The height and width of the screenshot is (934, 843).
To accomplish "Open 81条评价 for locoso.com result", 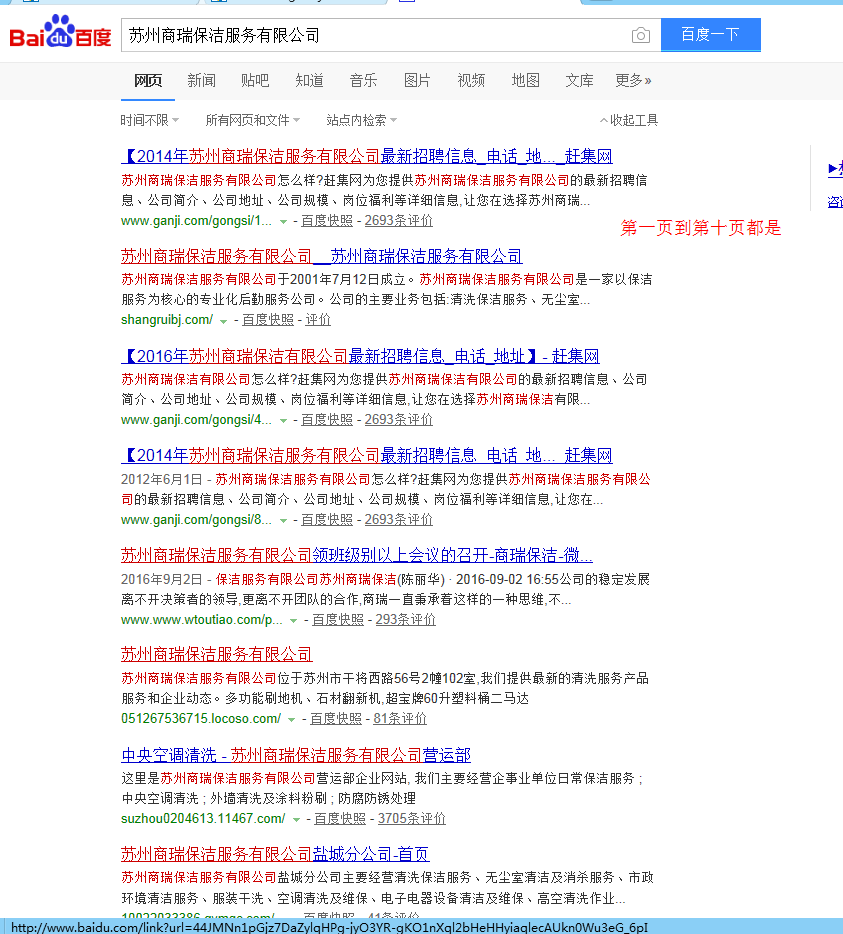I will pos(400,718).
